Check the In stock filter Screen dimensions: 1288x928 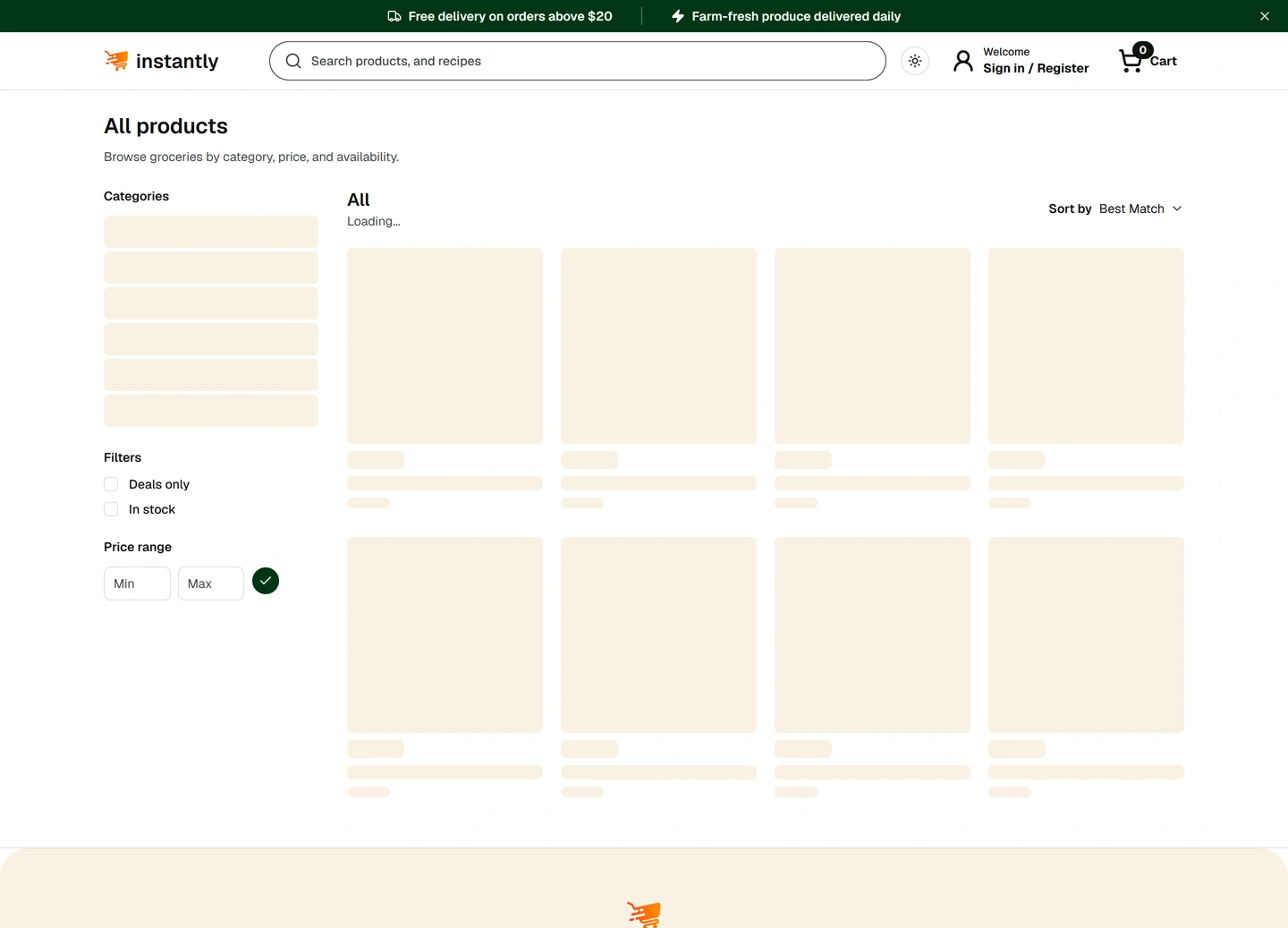111,509
